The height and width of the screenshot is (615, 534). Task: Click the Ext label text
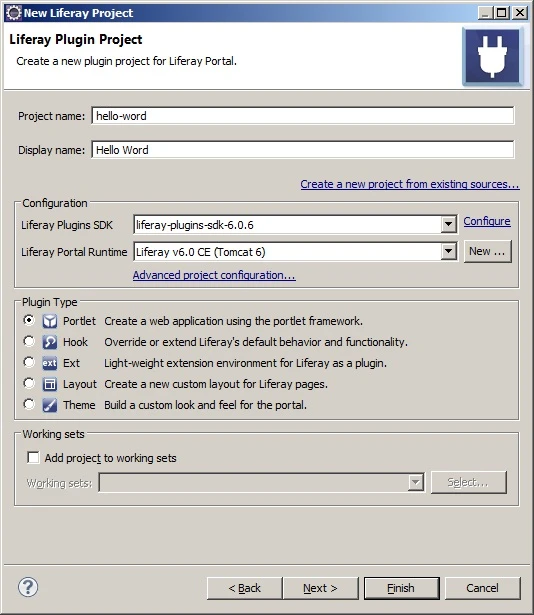click(x=71, y=363)
